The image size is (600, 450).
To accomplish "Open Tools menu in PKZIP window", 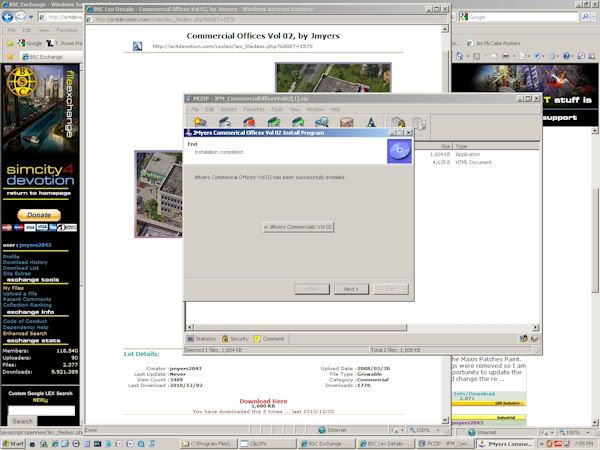I will [277, 109].
